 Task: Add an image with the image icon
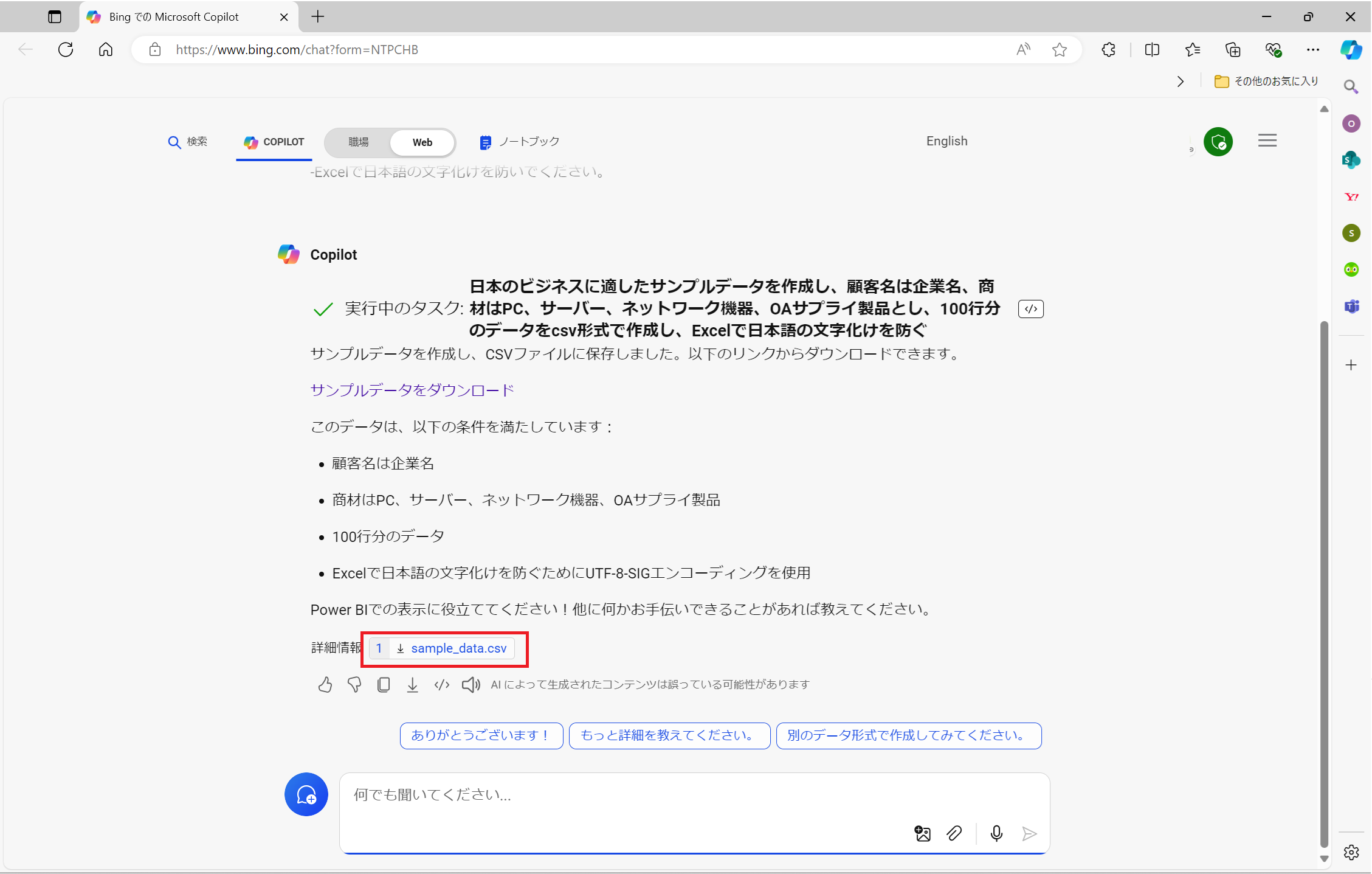923,833
